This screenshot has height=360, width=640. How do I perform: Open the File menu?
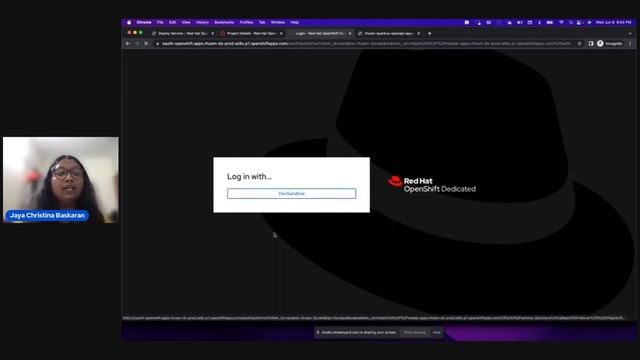coord(160,22)
